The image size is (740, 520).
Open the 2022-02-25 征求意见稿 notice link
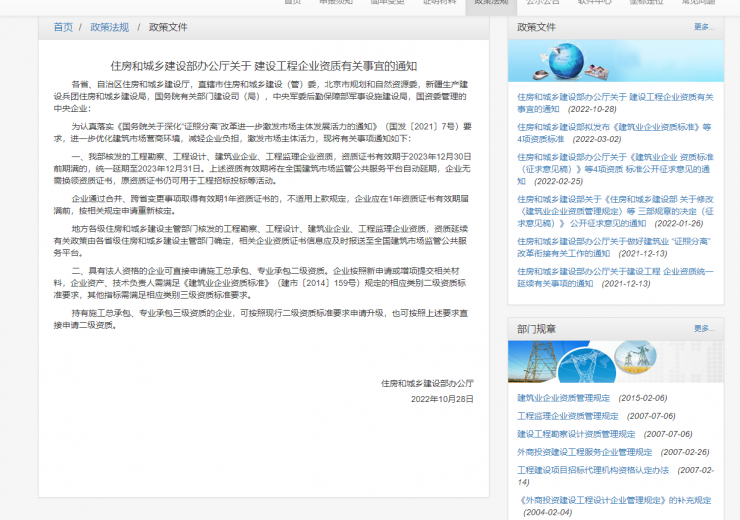tap(615, 169)
